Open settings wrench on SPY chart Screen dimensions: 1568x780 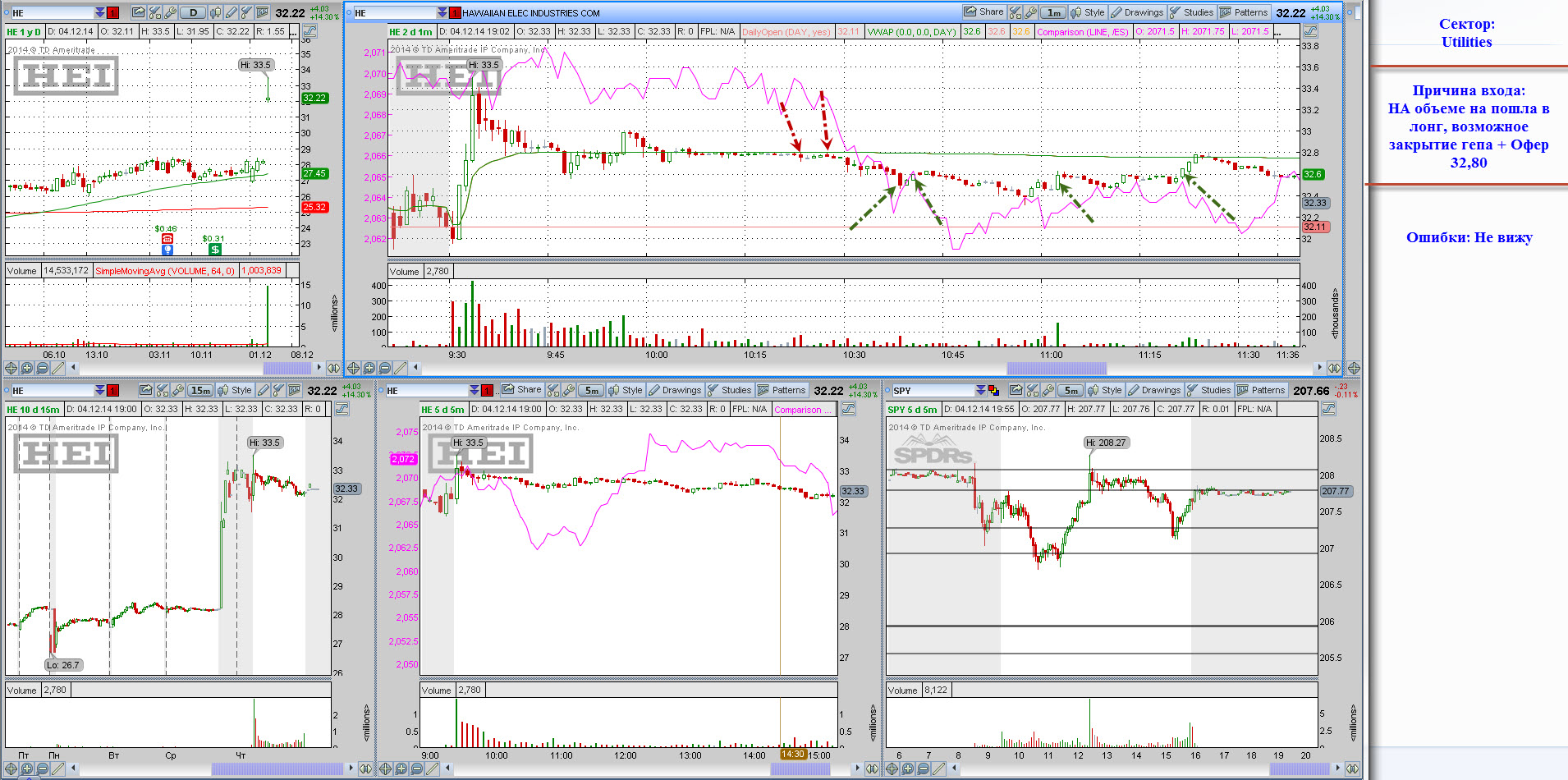[1048, 390]
